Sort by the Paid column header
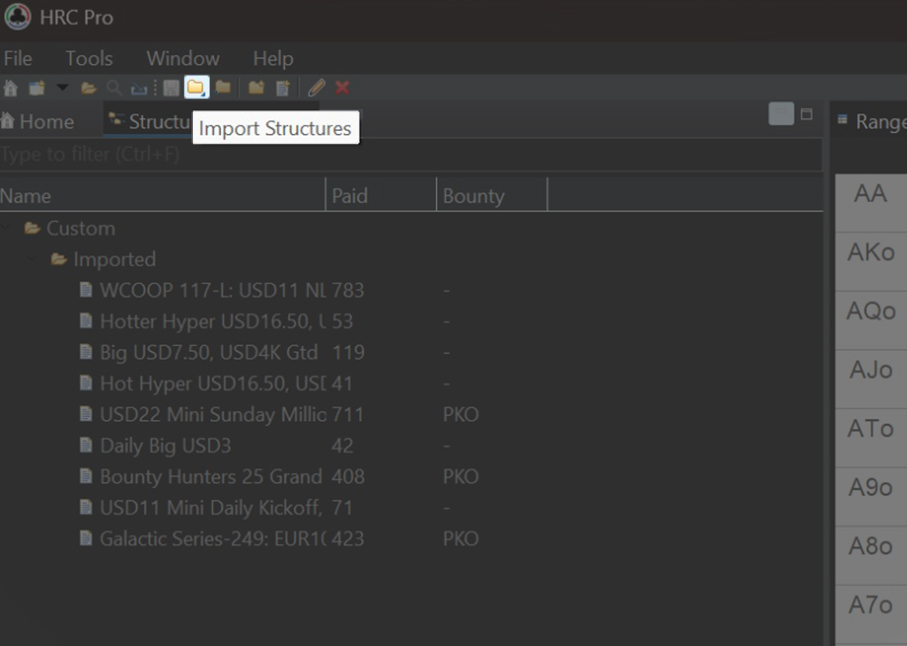Viewport: 907px width, 646px height. point(380,196)
